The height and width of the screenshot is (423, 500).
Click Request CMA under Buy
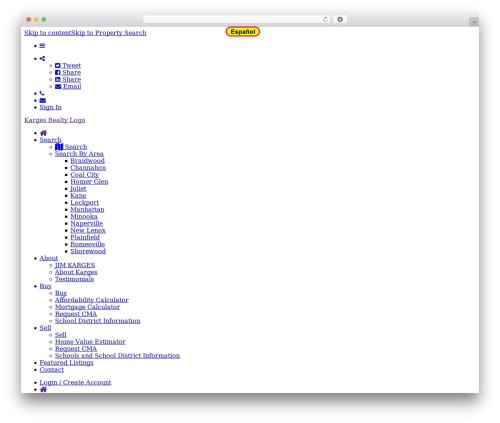76,314
